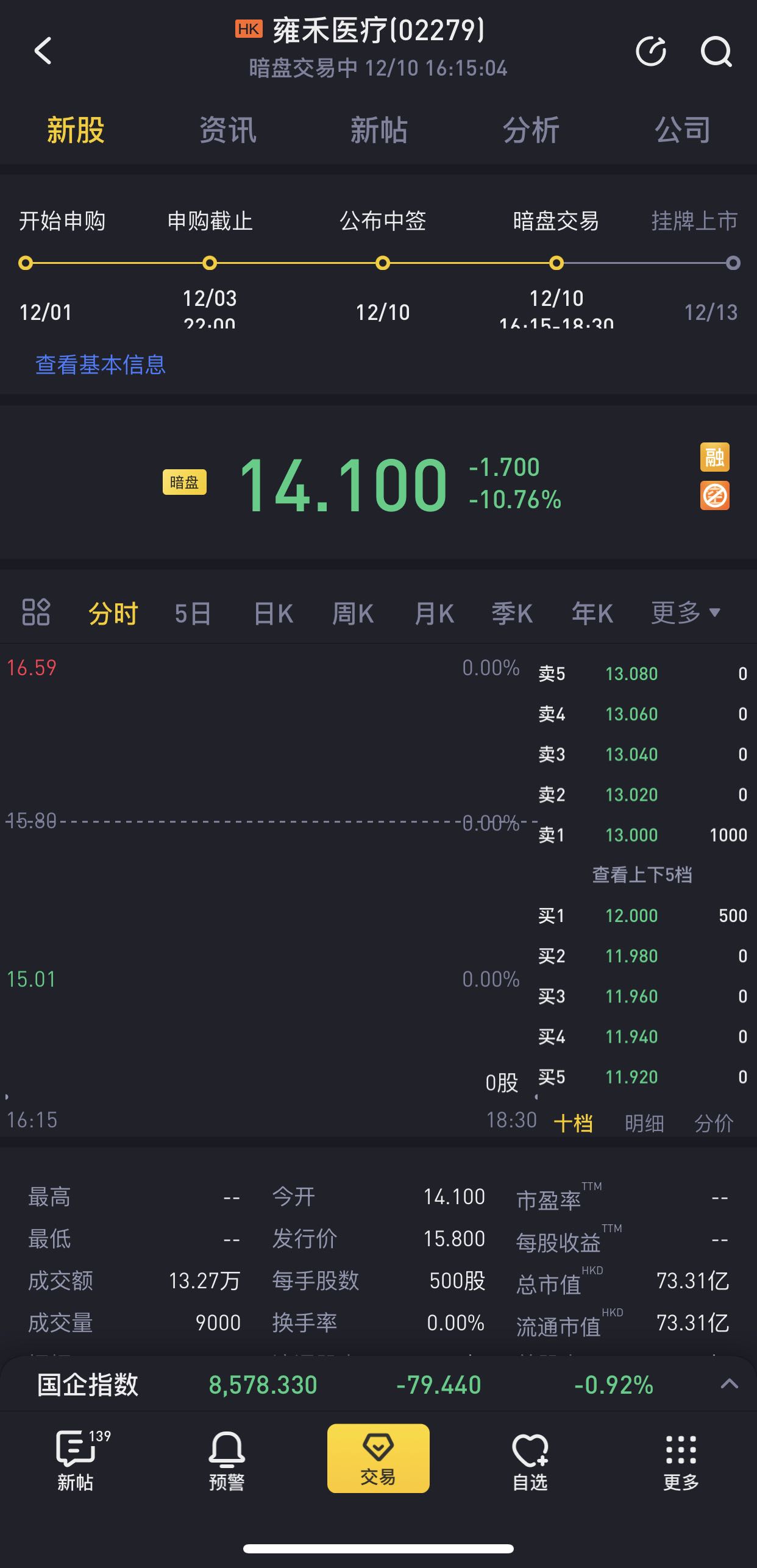This screenshot has height=1568, width=757.
Task: Tap the 每手股数 500股 value
Action: [x=457, y=1281]
